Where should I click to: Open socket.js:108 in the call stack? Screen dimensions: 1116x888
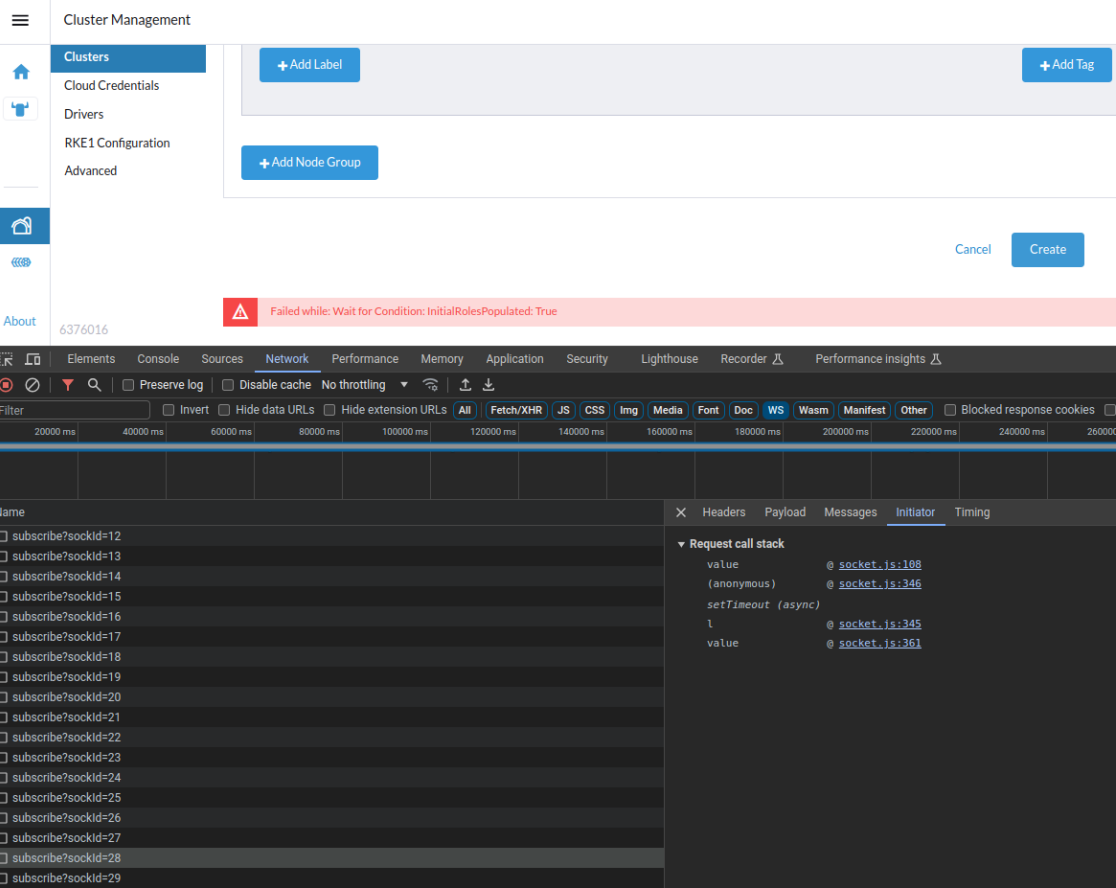(x=879, y=564)
